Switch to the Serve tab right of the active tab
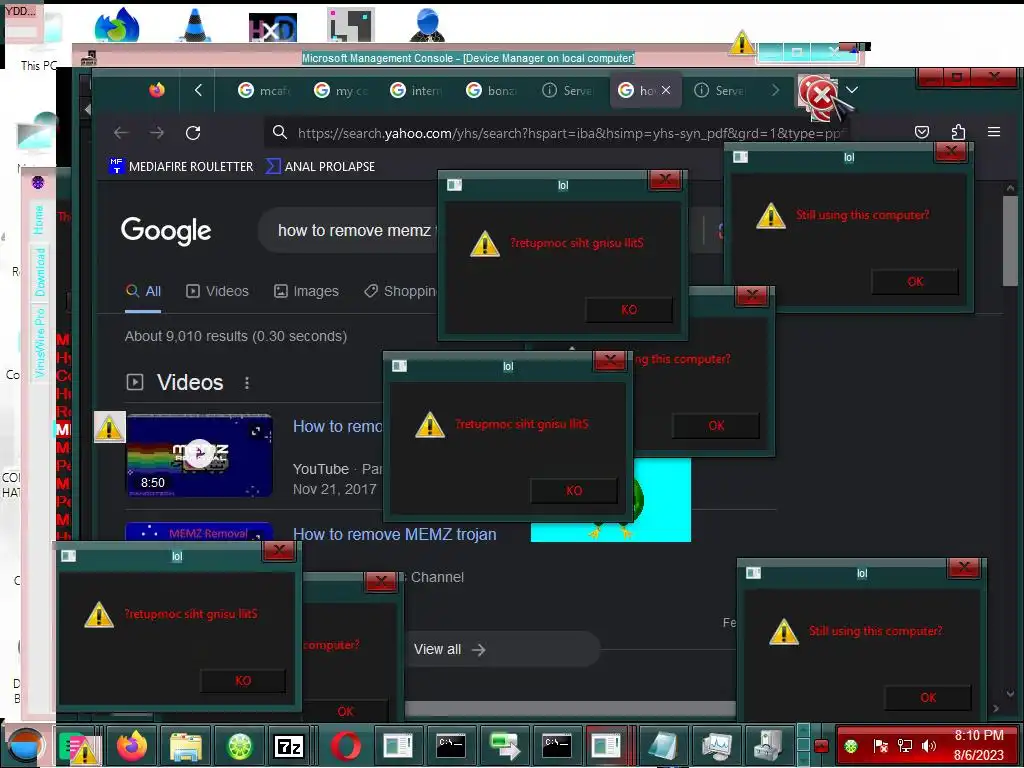The width and height of the screenshot is (1024, 768). coord(721,90)
